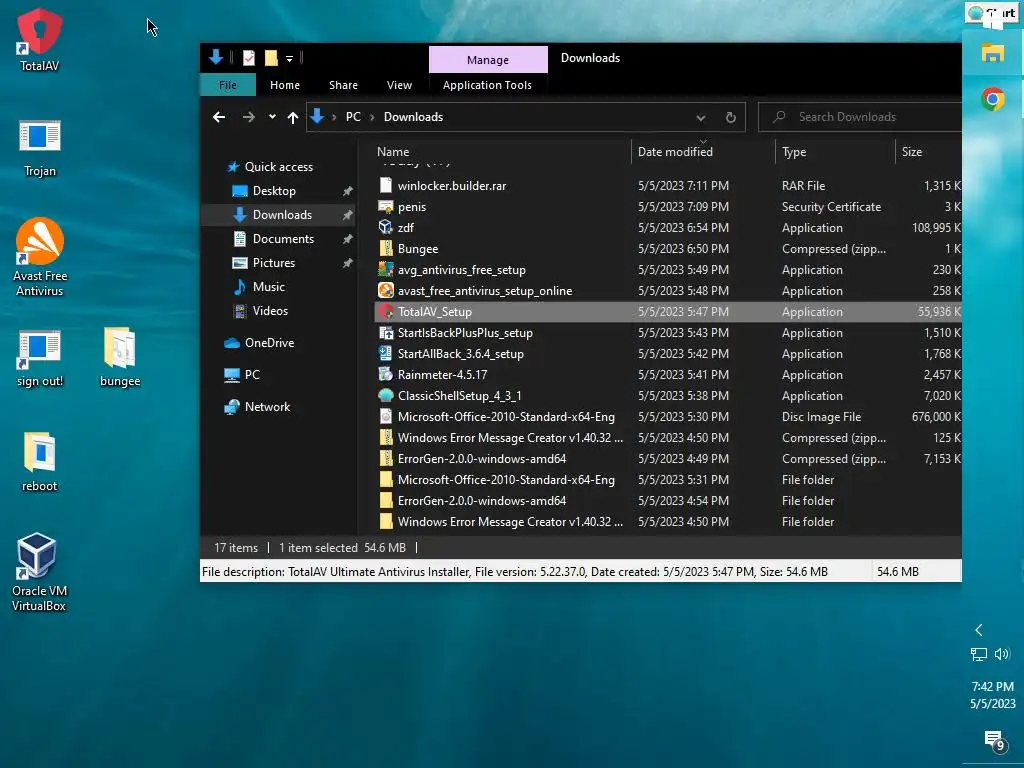Screen dimensions: 1024x768
Task: Open the recent locations dropdown arrow
Action: pos(272,117)
